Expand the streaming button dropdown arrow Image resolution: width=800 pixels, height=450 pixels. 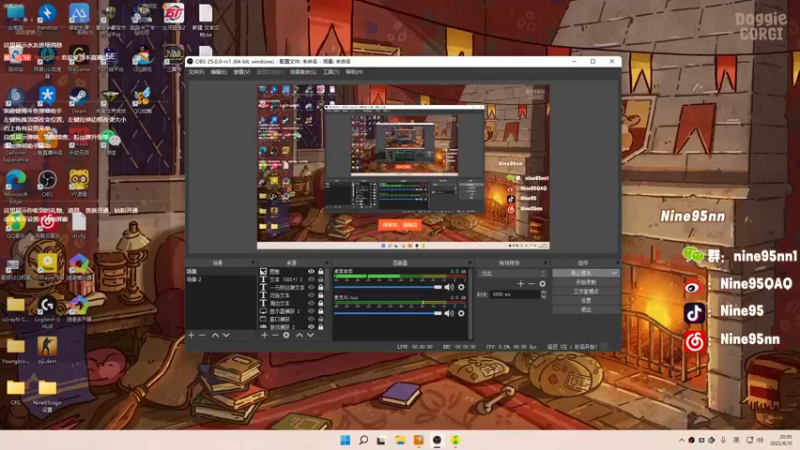tap(614, 273)
